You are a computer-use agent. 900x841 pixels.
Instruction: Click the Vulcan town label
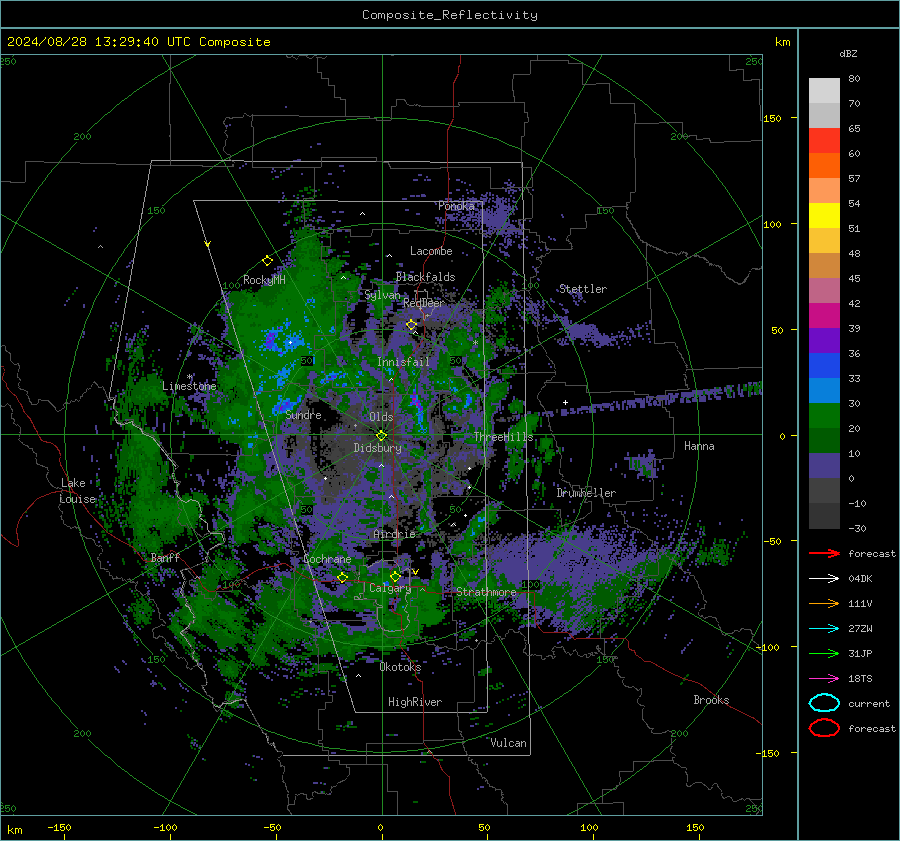[x=508, y=743]
